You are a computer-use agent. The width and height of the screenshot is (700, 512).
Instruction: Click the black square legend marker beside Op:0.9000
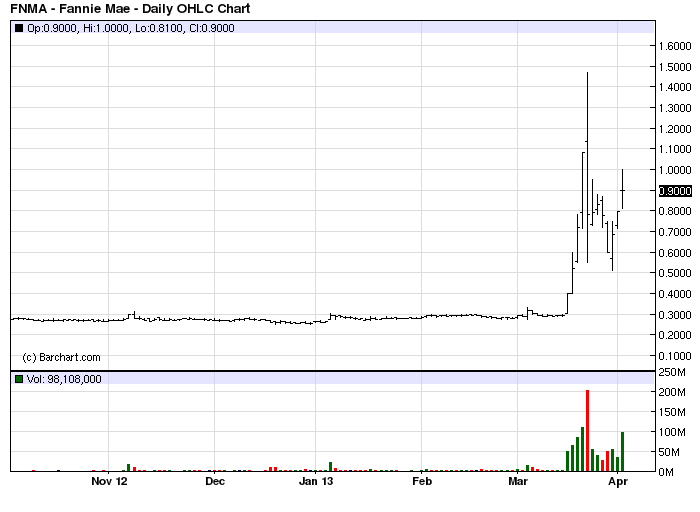tap(19, 28)
